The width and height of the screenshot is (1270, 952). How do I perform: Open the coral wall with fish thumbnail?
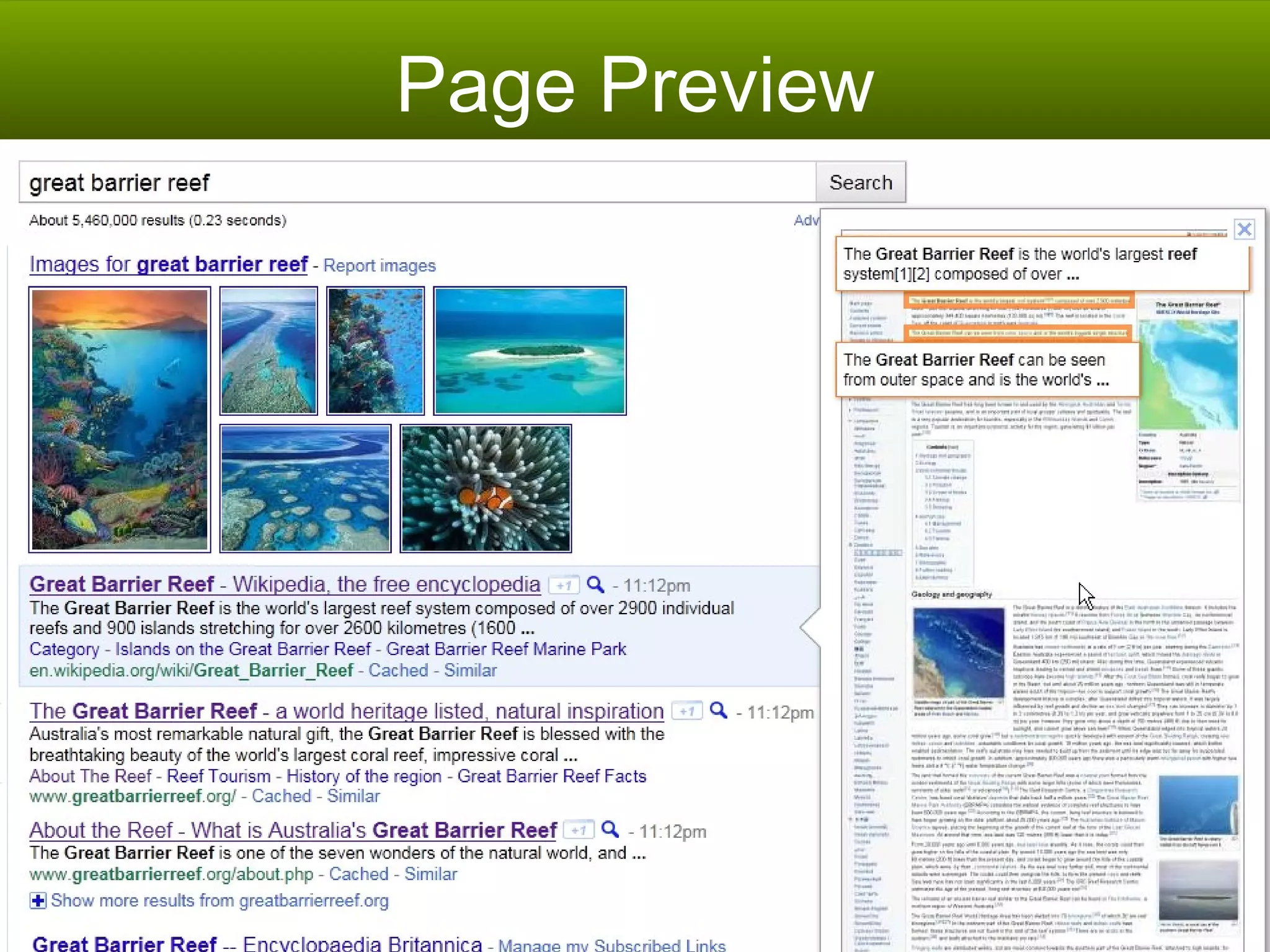point(376,351)
